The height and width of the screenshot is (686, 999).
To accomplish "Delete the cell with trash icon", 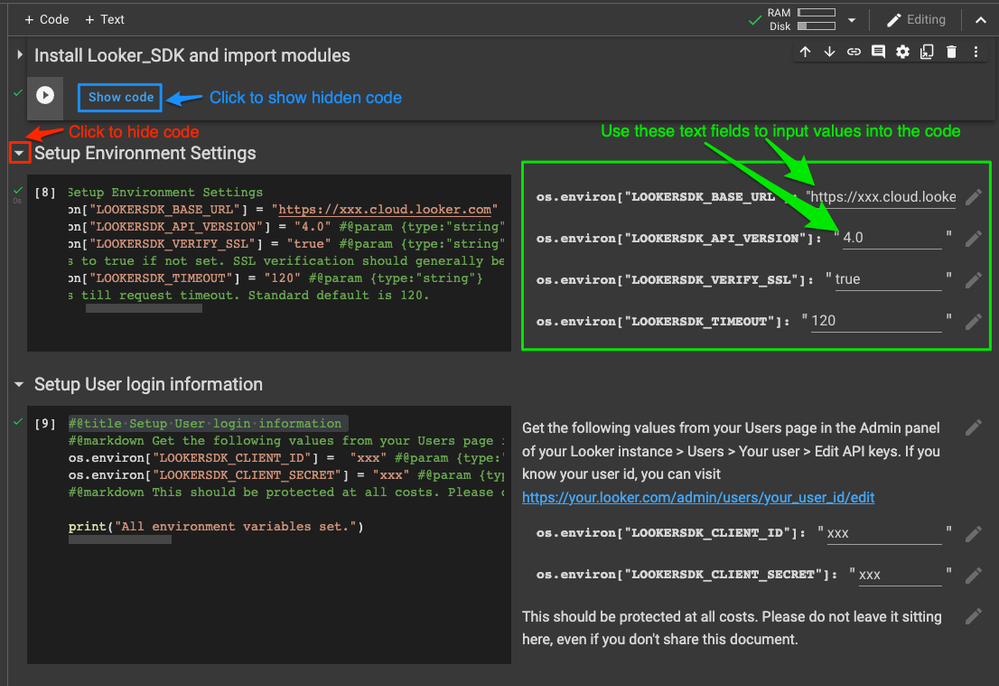I will click(x=951, y=52).
